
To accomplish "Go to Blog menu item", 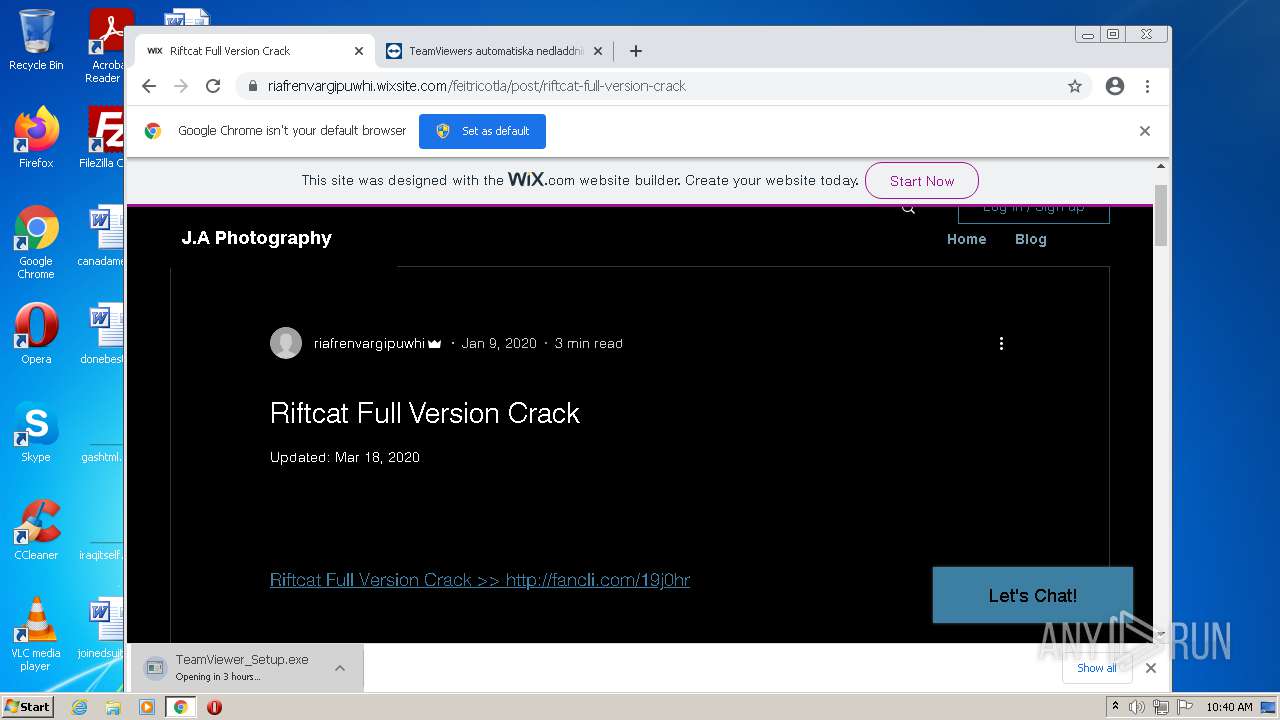I will pos(1030,239).
